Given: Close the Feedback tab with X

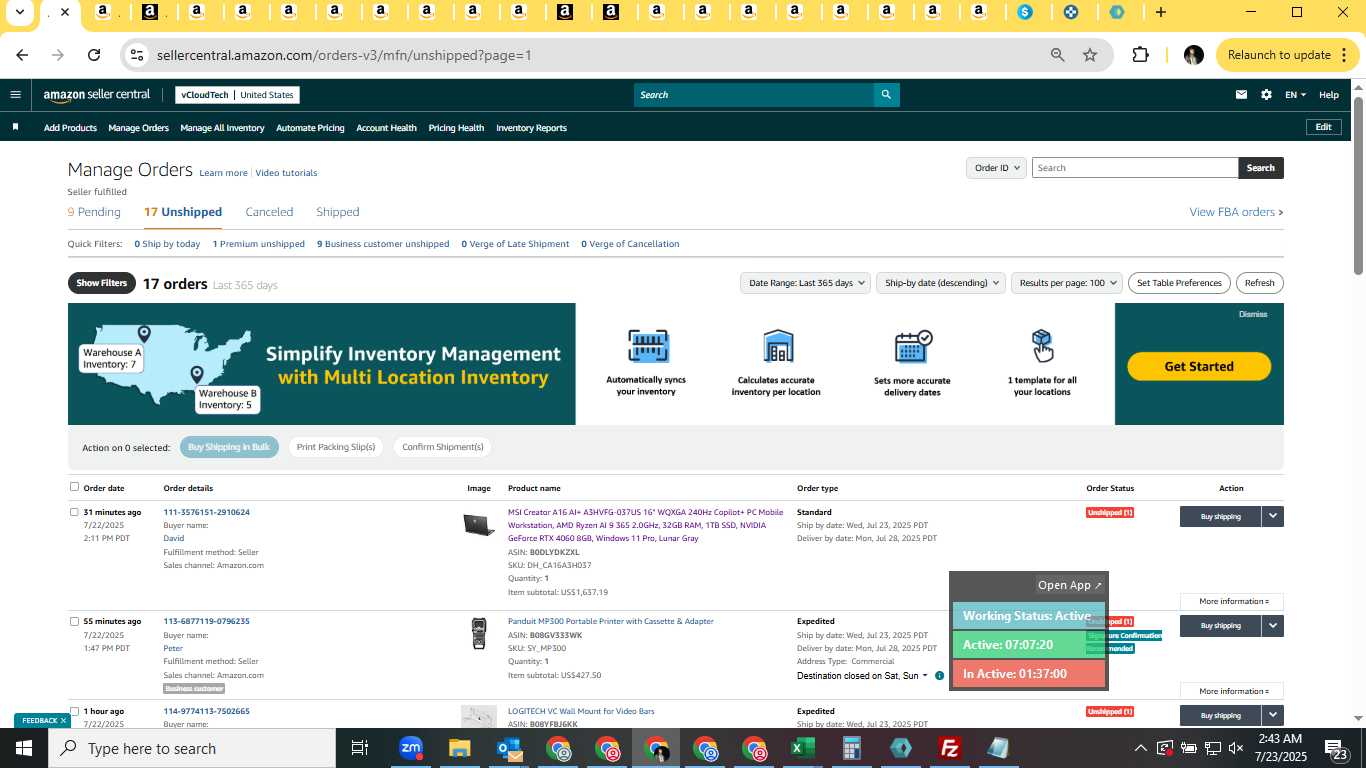Looking at the screenshot, I should point(63,720).
